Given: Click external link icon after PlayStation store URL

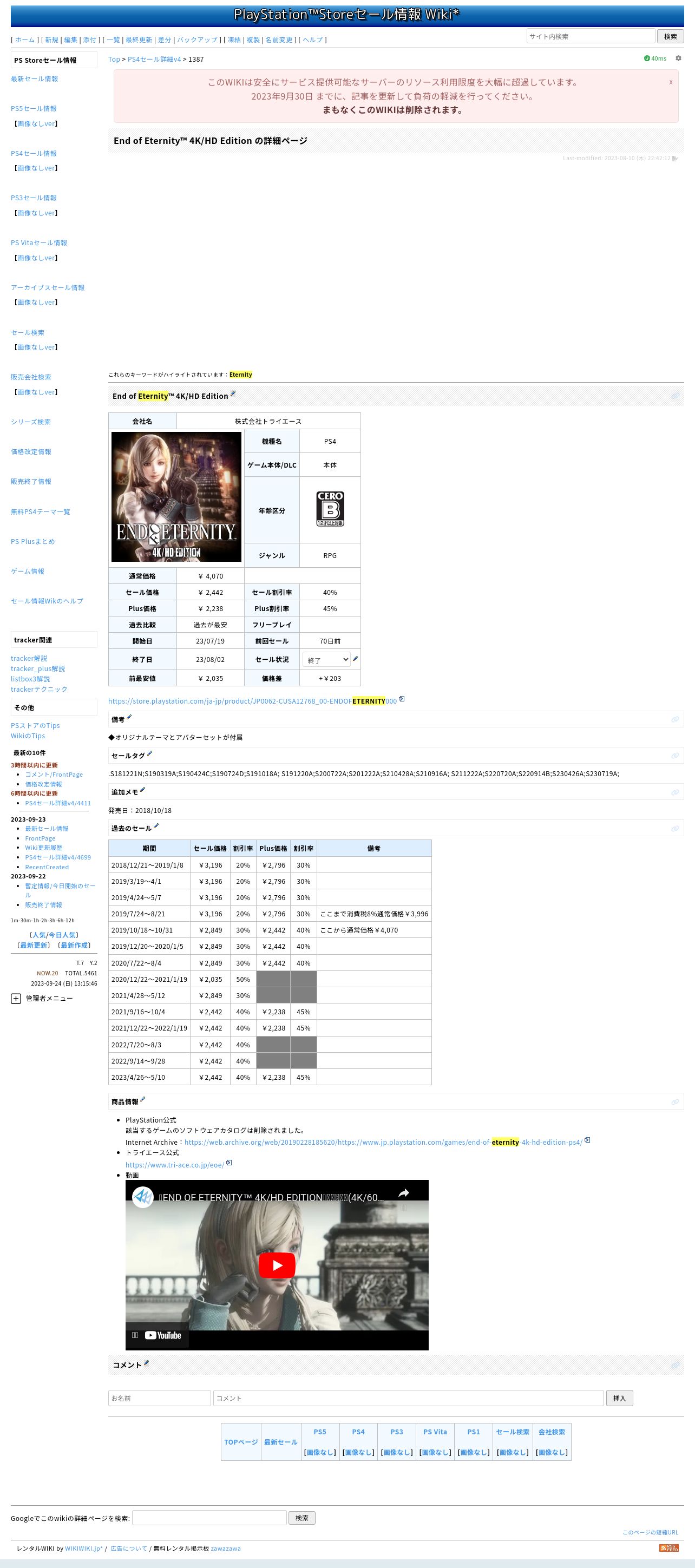Looking at the screenshot, I should click(402, 699).
